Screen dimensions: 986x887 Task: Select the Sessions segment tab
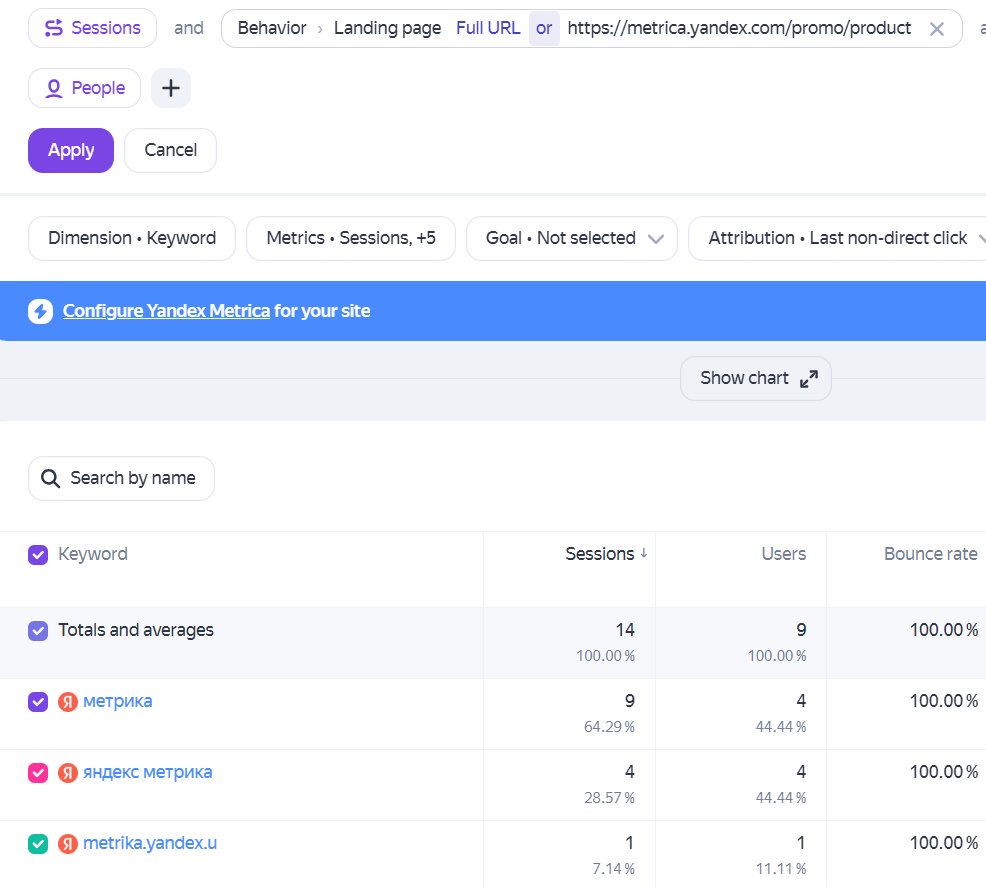point(92,28)
